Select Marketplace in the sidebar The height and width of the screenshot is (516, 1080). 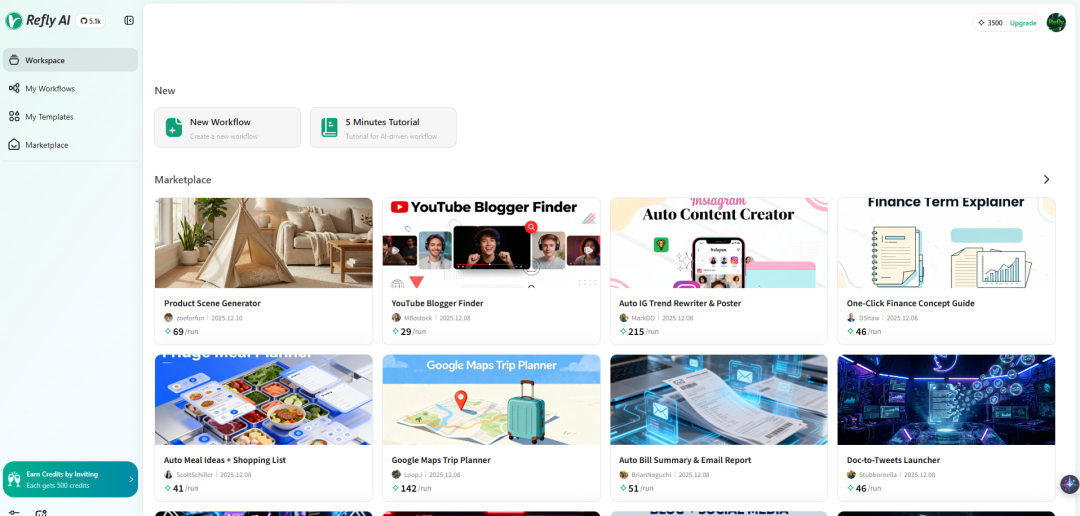70,145
